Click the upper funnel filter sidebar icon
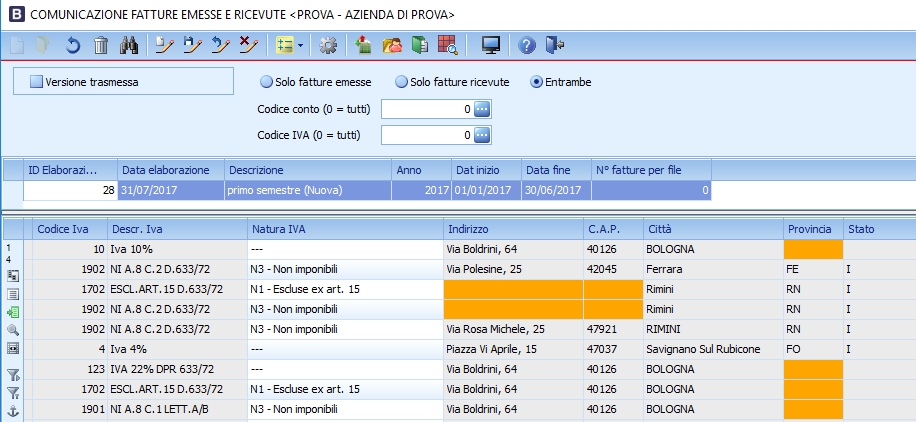Viewport: 916px width, 422px height. click(x=12, y=375)
